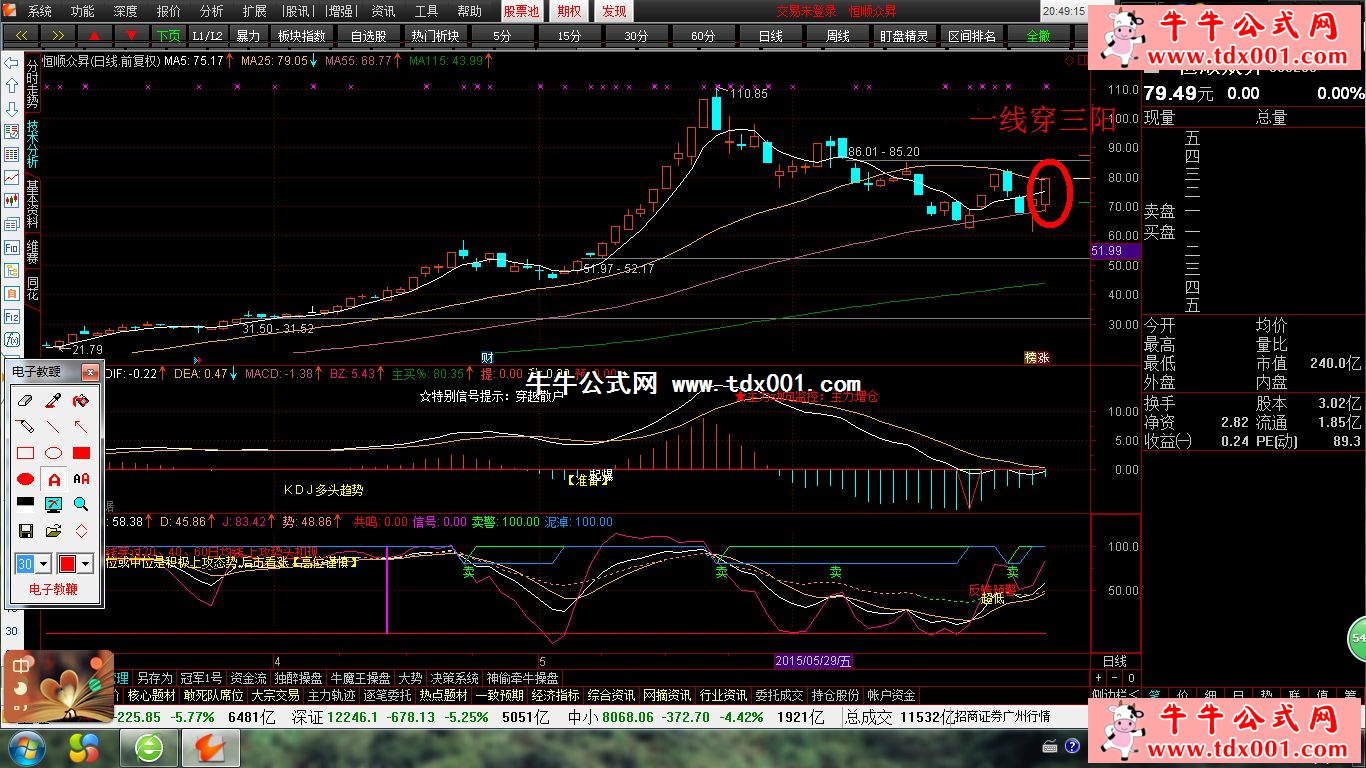
Task: Open the 工具 menu
Action: 426,11
